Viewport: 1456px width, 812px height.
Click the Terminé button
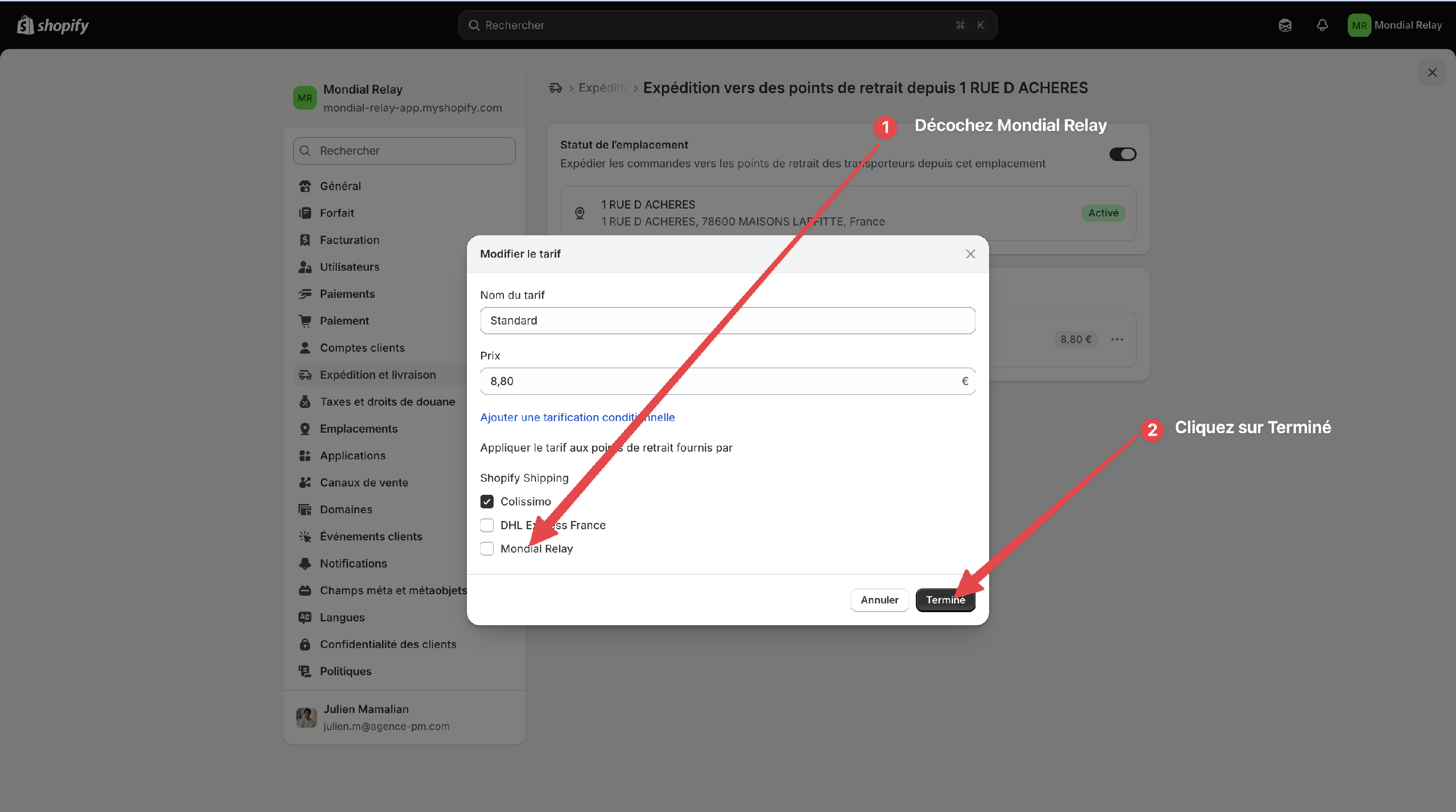click(x=945, y=600)
